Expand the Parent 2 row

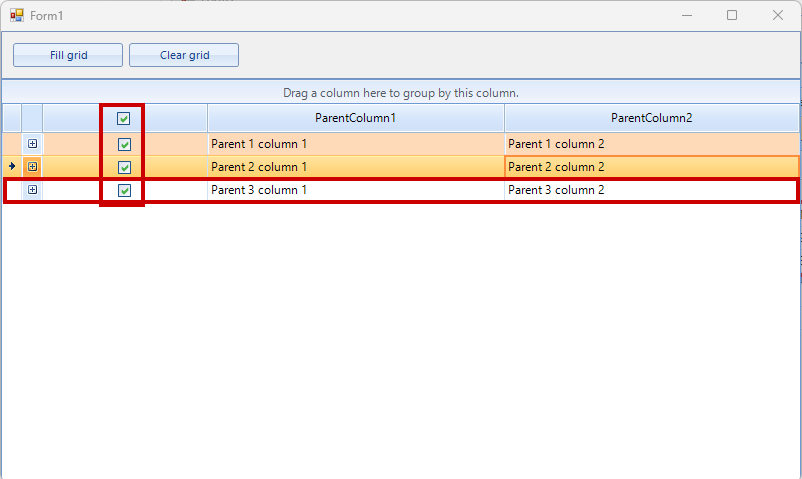coord(33,167)
